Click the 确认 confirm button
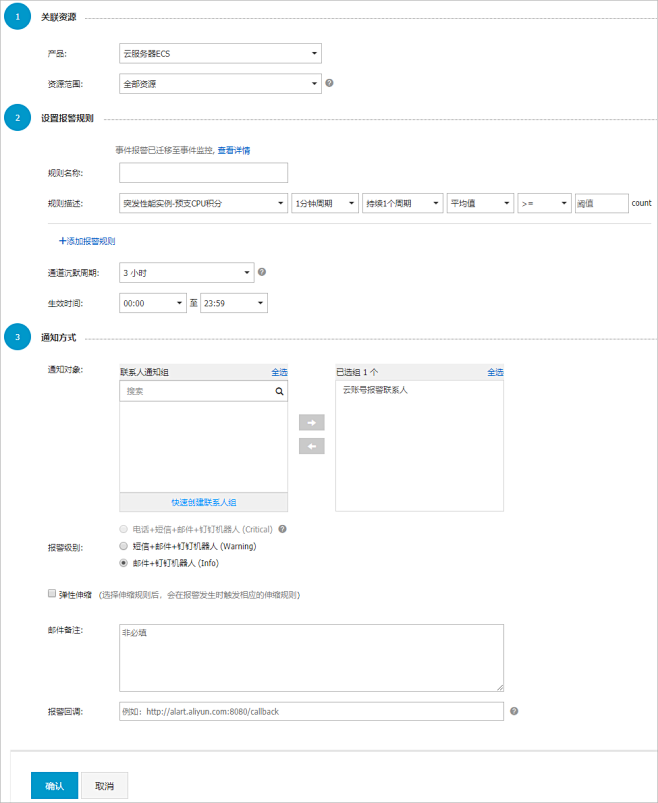Viewport: 658px width, 803px height. [x=54, y=786]
